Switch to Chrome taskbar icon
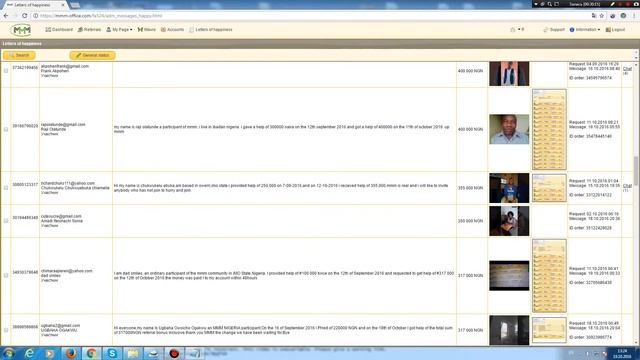 (x=91, y=353)
